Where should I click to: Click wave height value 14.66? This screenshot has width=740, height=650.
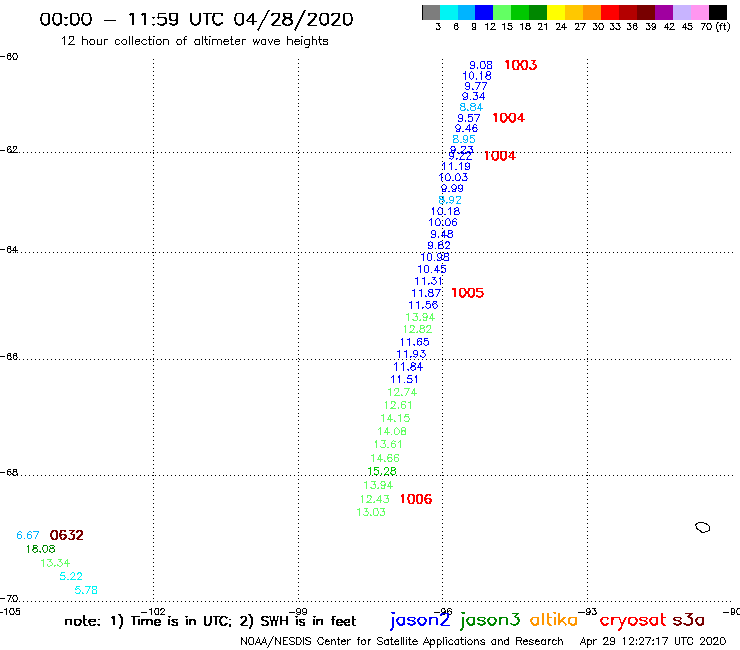385,458
